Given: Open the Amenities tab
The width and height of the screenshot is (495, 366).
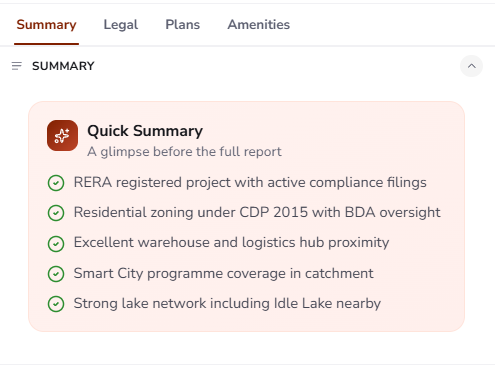Looking at the screenshot, I should click(x=259, y=25).
